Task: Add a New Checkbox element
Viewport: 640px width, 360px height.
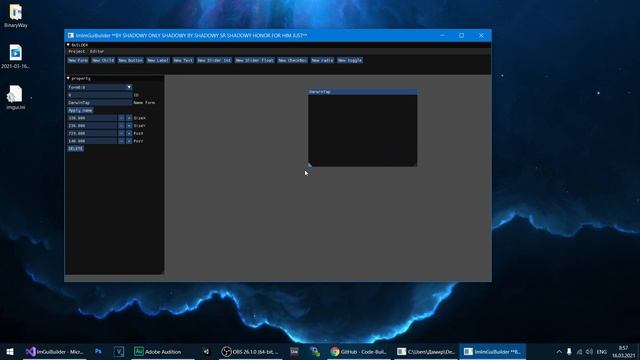Action: (x=293, y=60)
